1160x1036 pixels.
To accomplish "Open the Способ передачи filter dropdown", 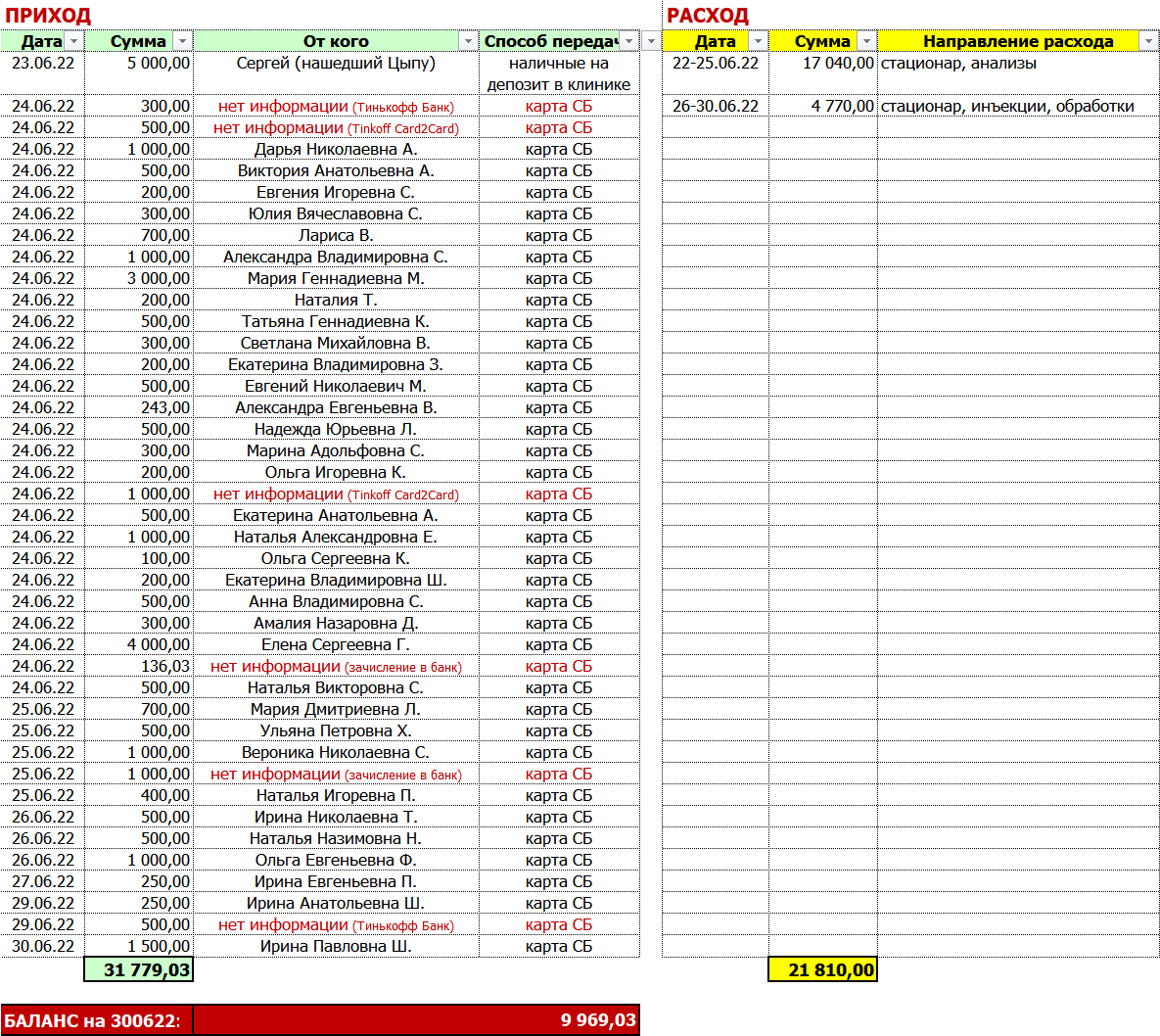I will pos(629,41).
